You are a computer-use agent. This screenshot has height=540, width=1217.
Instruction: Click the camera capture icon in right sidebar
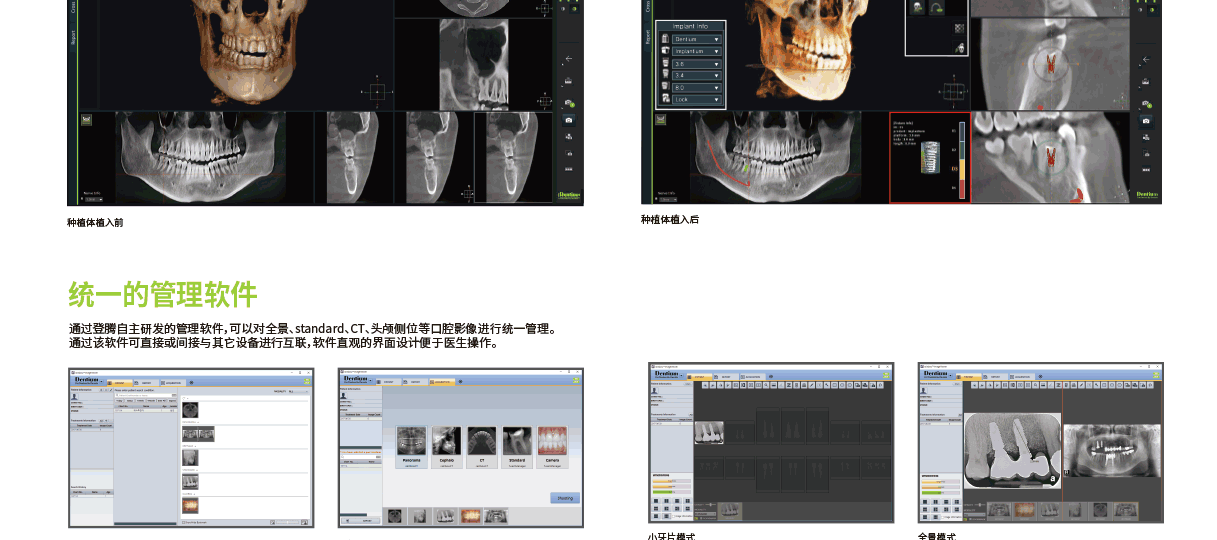(1146, 120)
